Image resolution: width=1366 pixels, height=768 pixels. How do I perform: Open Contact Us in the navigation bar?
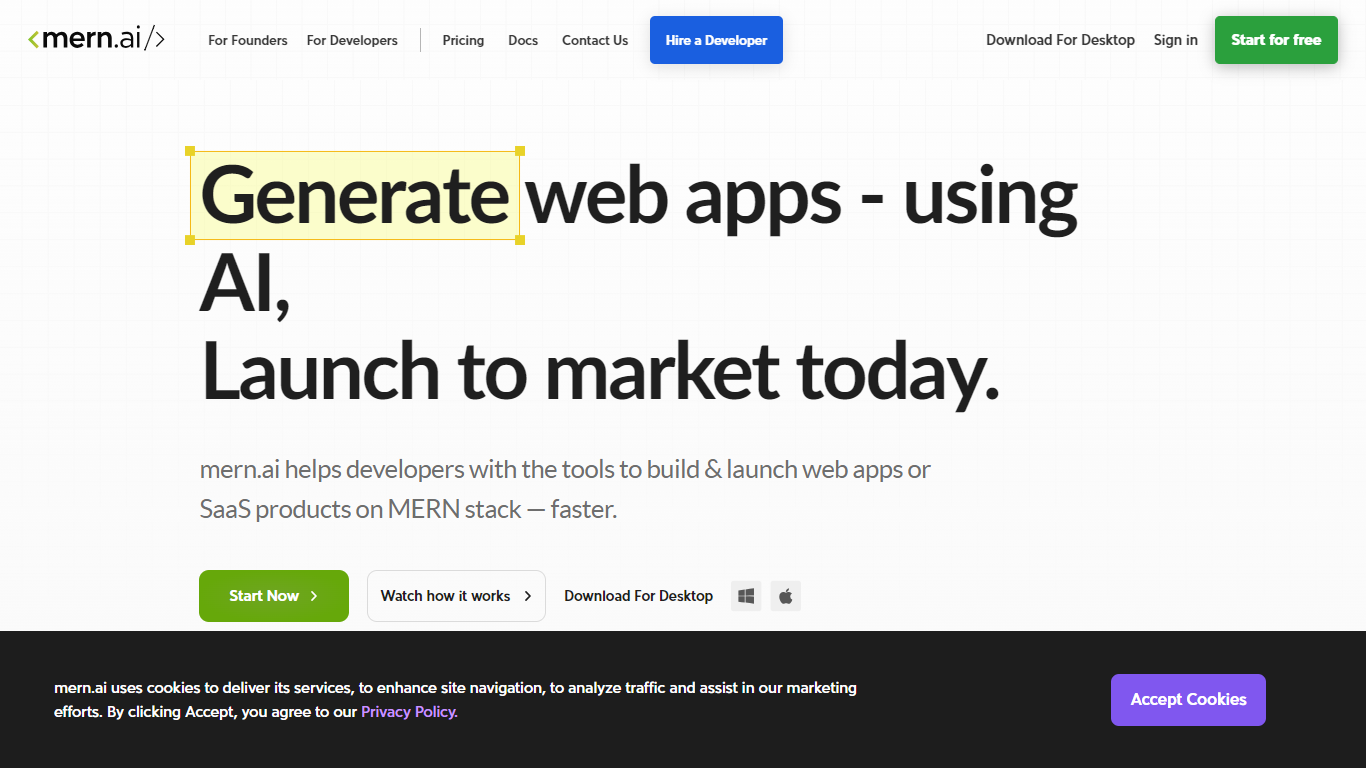595,41
